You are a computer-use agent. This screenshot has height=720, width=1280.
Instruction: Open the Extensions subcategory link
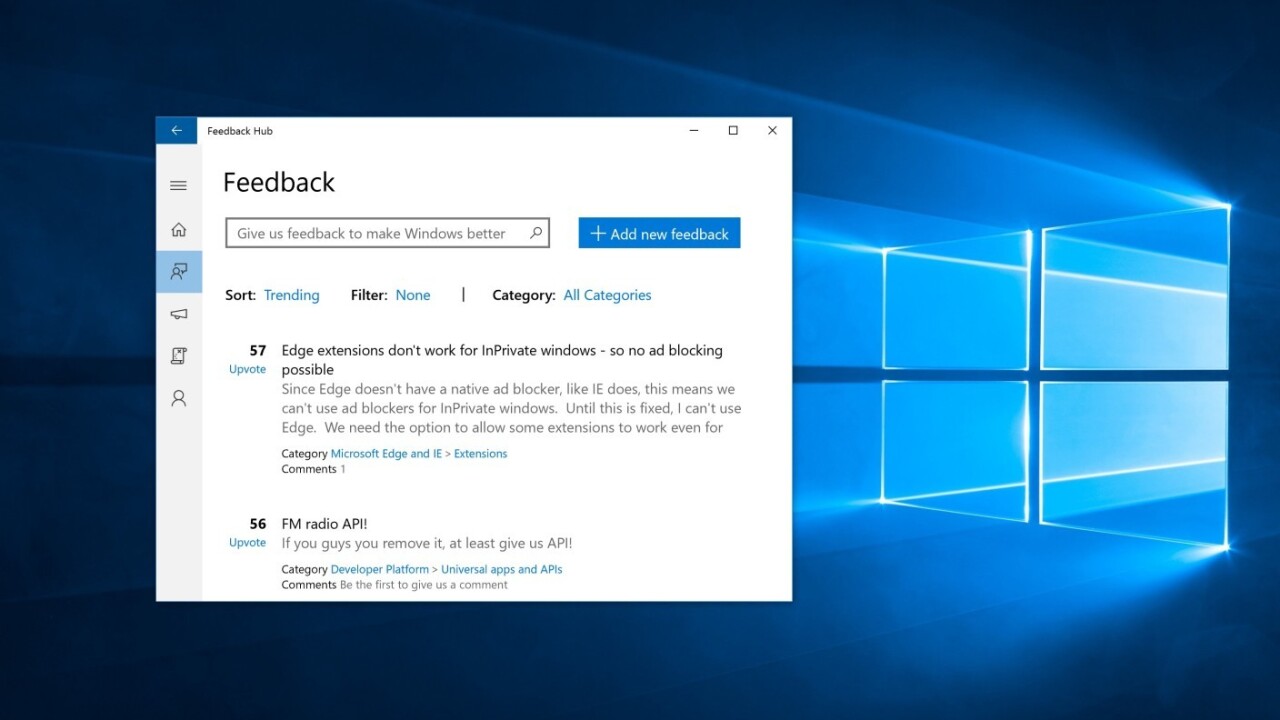pyautogui.click(x=480, y=454)
